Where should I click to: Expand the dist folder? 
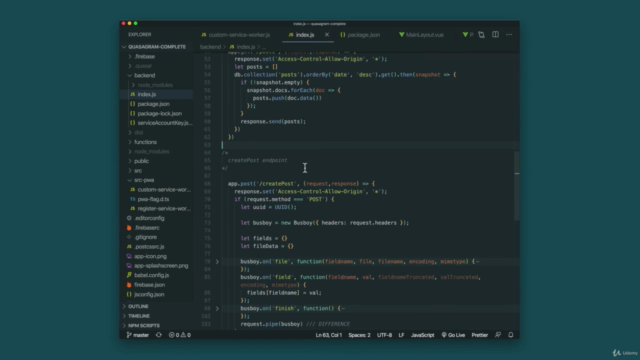139,133
